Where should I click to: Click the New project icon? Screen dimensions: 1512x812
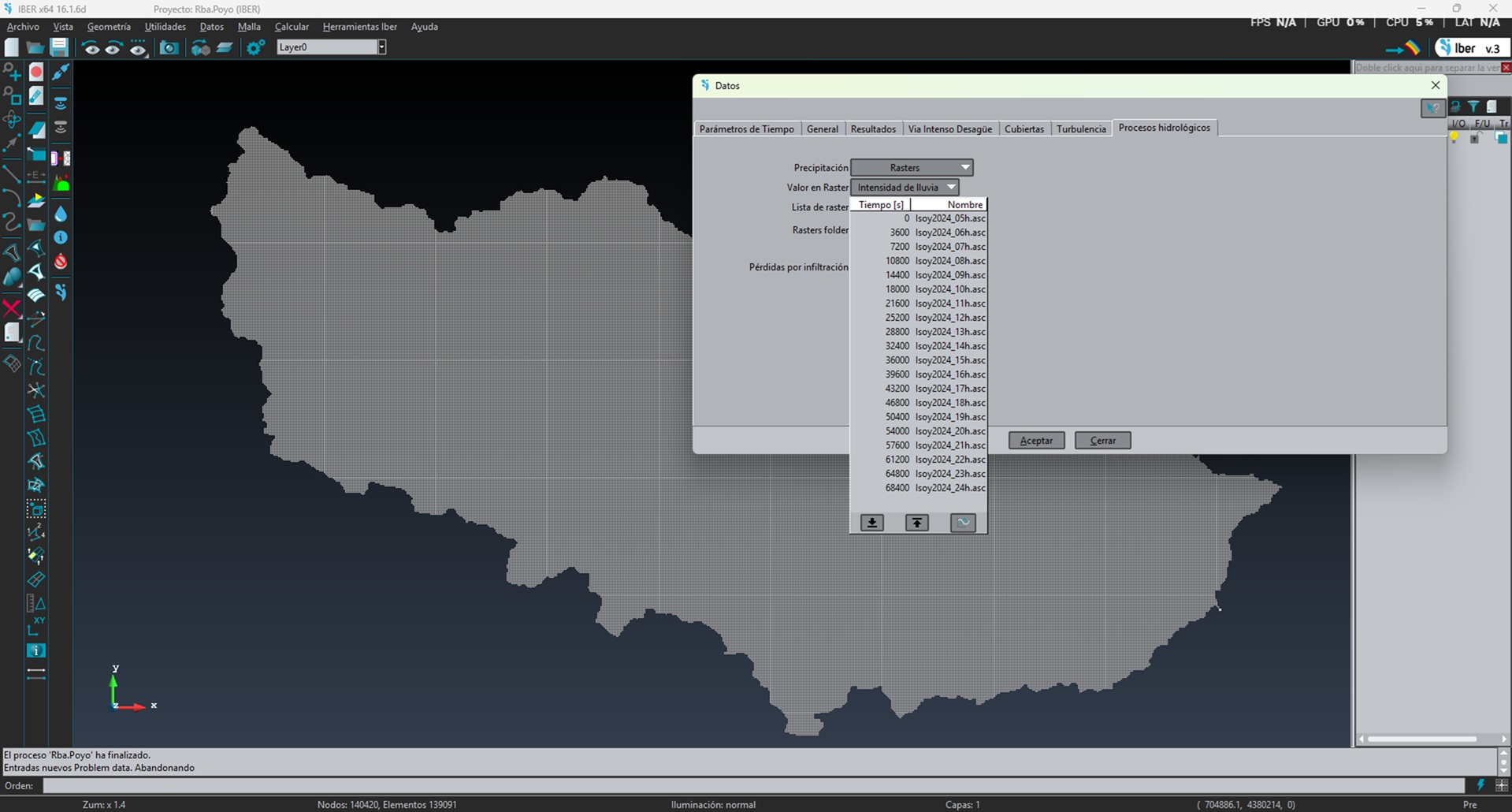(x=12, y=48)
